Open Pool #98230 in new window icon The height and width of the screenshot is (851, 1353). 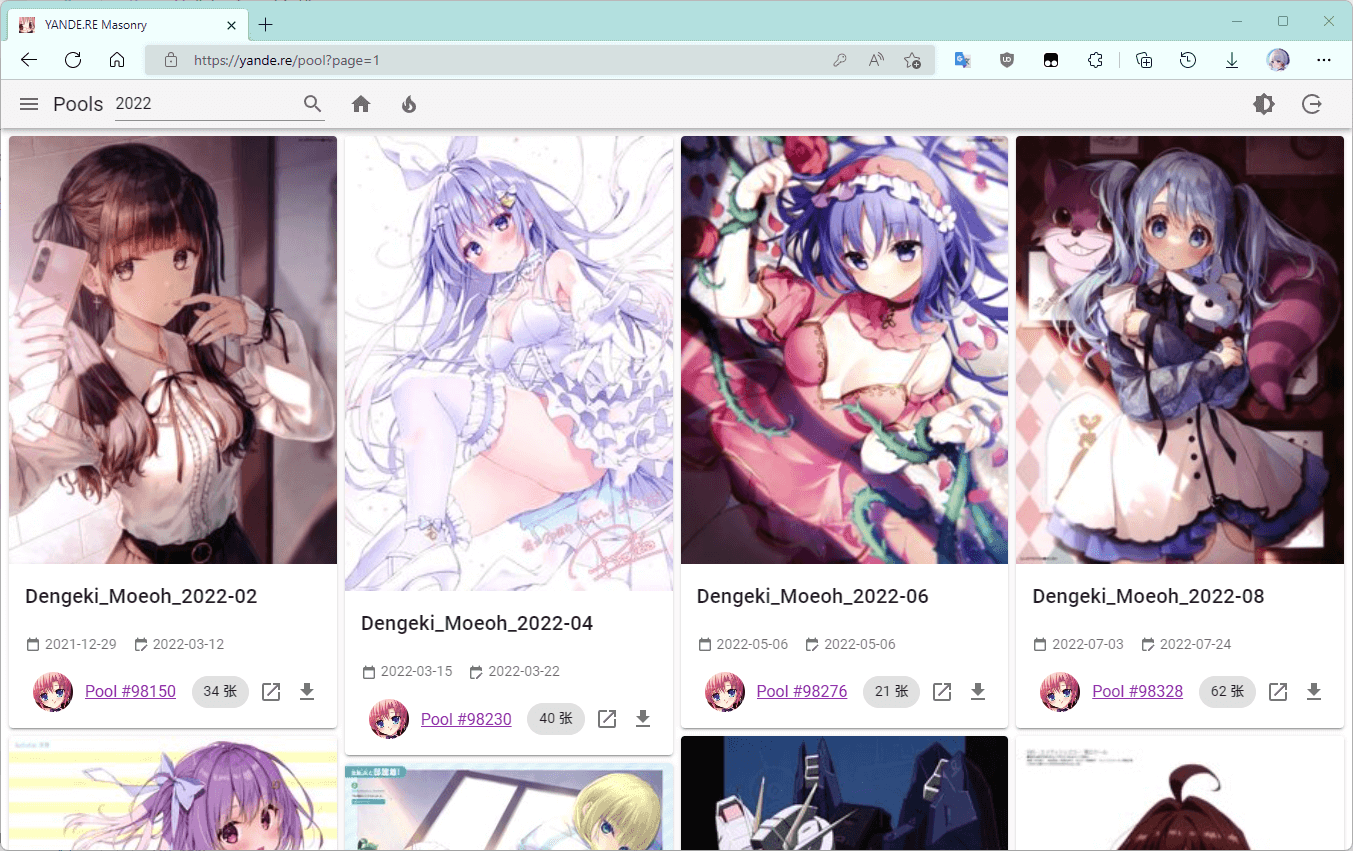coord(607,718)
